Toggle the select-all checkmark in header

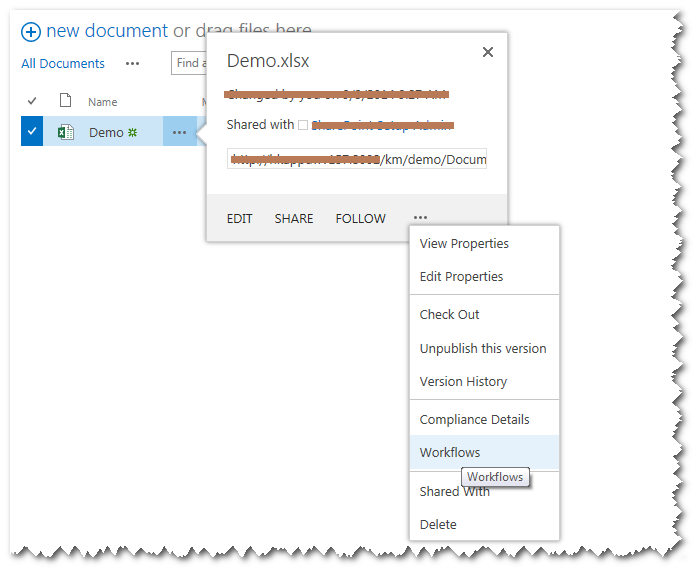tap(32, 101)
